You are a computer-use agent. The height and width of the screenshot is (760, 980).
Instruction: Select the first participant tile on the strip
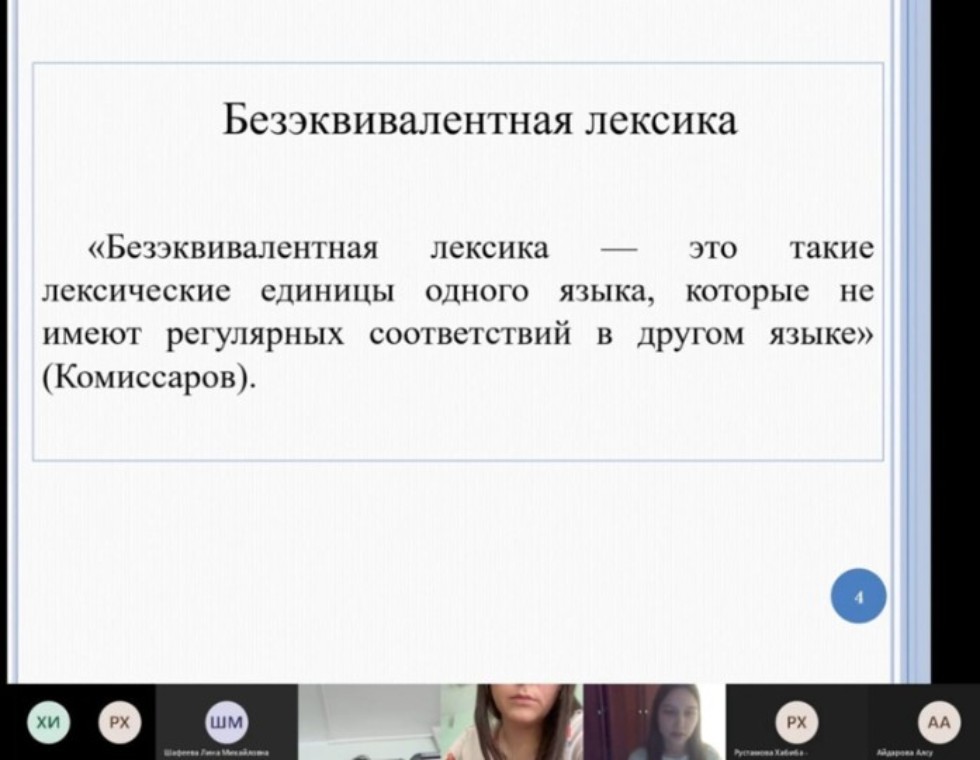pos(48,721)
